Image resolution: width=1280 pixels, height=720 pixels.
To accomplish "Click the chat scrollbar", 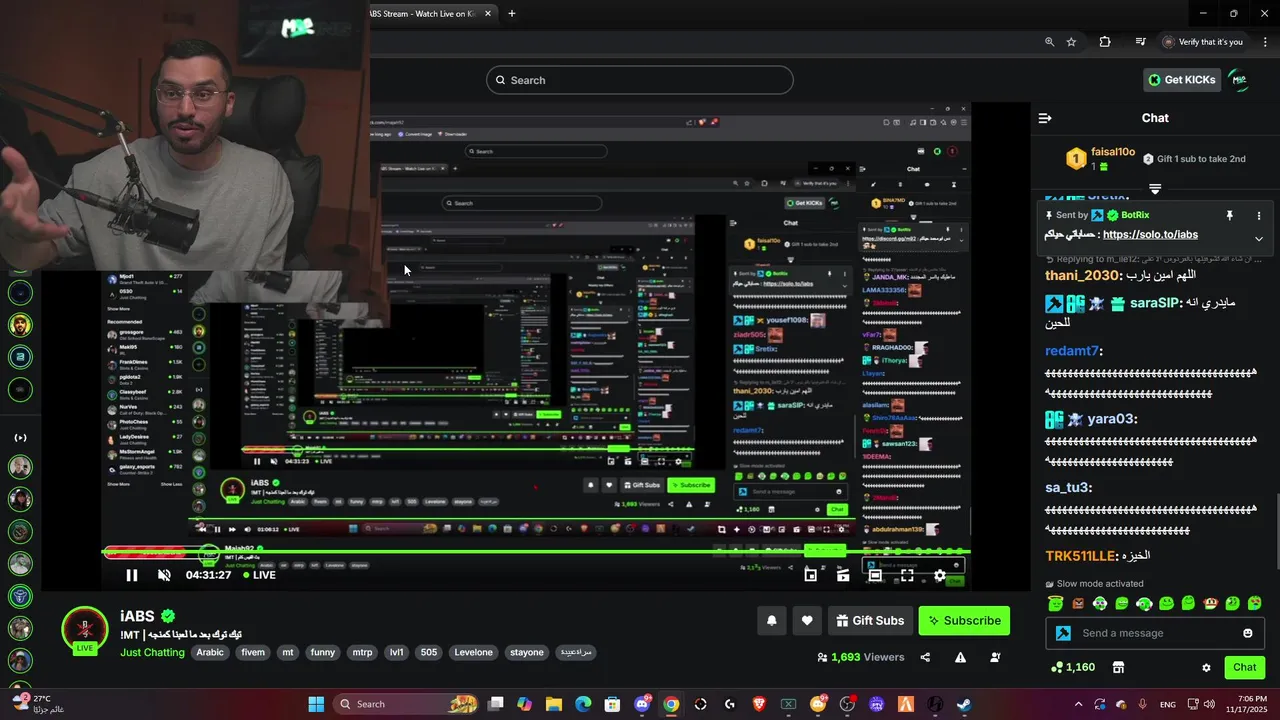I will click(1276, 530).
